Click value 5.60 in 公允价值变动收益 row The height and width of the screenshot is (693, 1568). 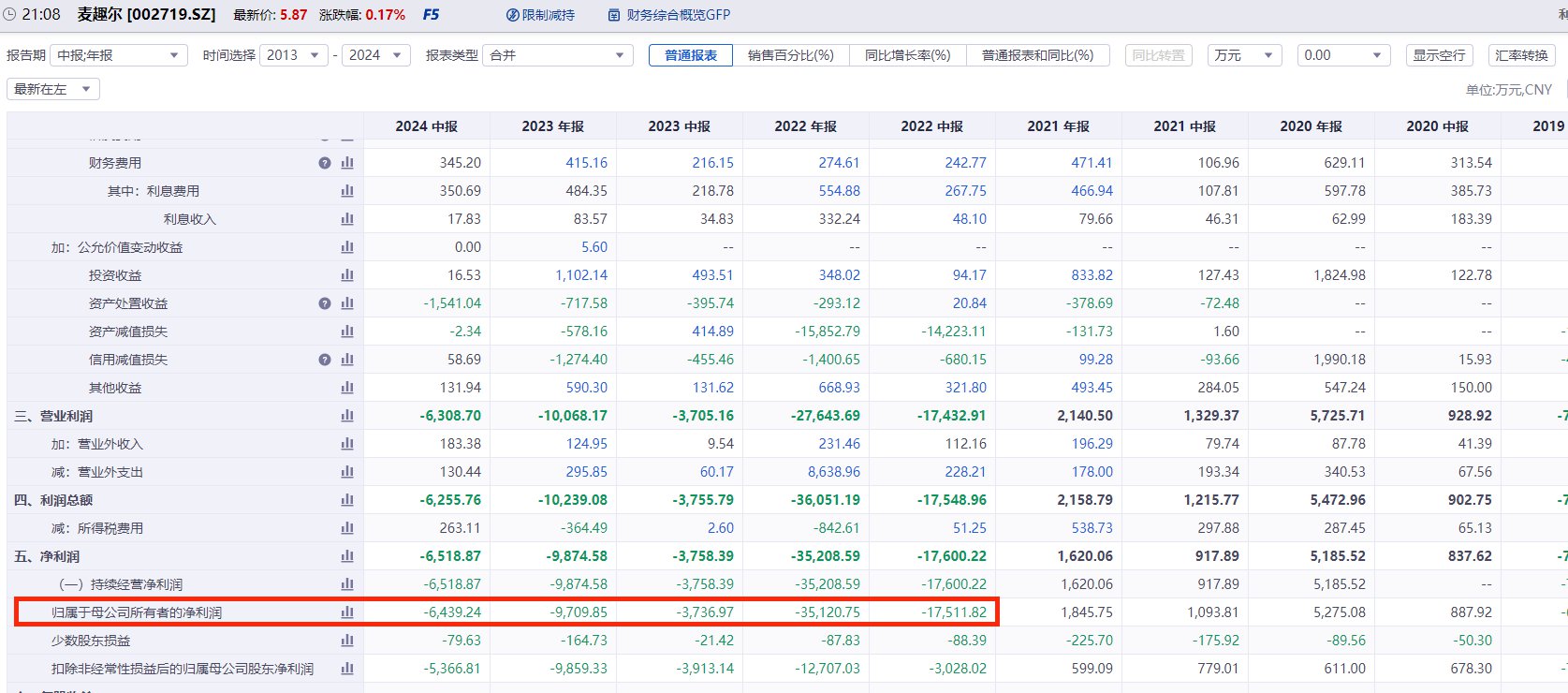(x=594, y=247)
